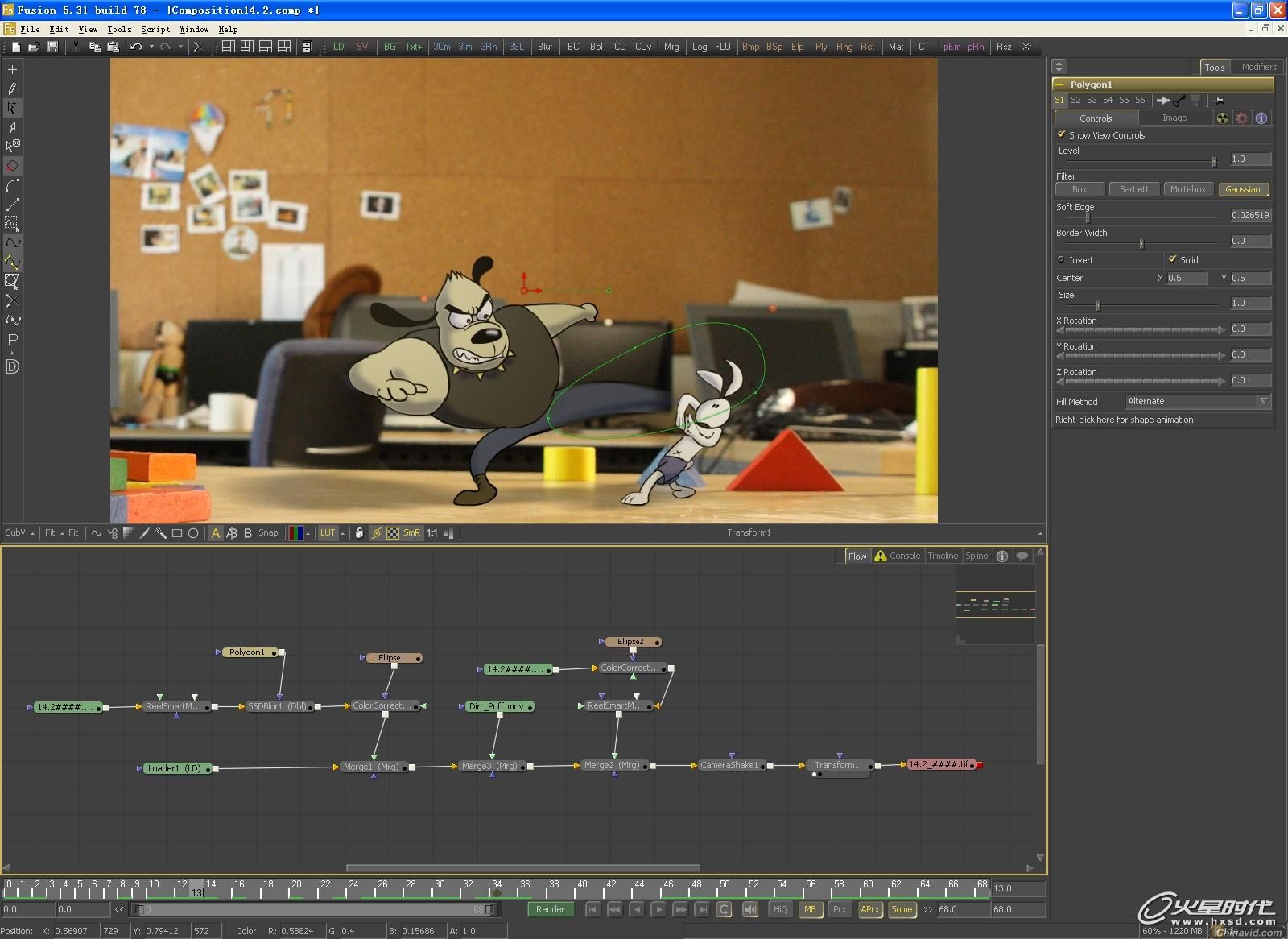Click the Cut scissors icon in the toolbar
Screen dimensions: 1288x939
click(x=76, y=47)
